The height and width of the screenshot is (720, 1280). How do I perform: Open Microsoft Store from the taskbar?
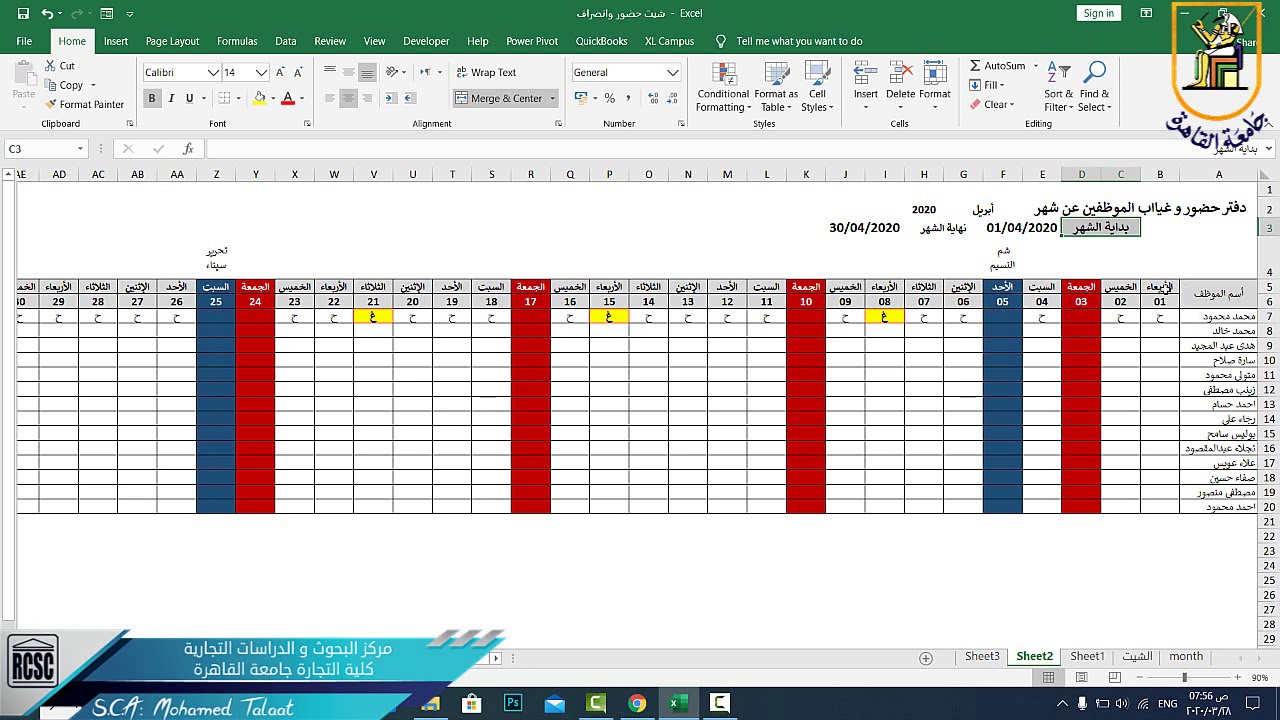[x=471, y=703]
